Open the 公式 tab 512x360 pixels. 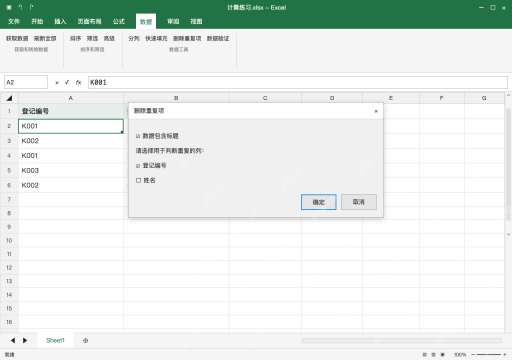coord(119,22)
